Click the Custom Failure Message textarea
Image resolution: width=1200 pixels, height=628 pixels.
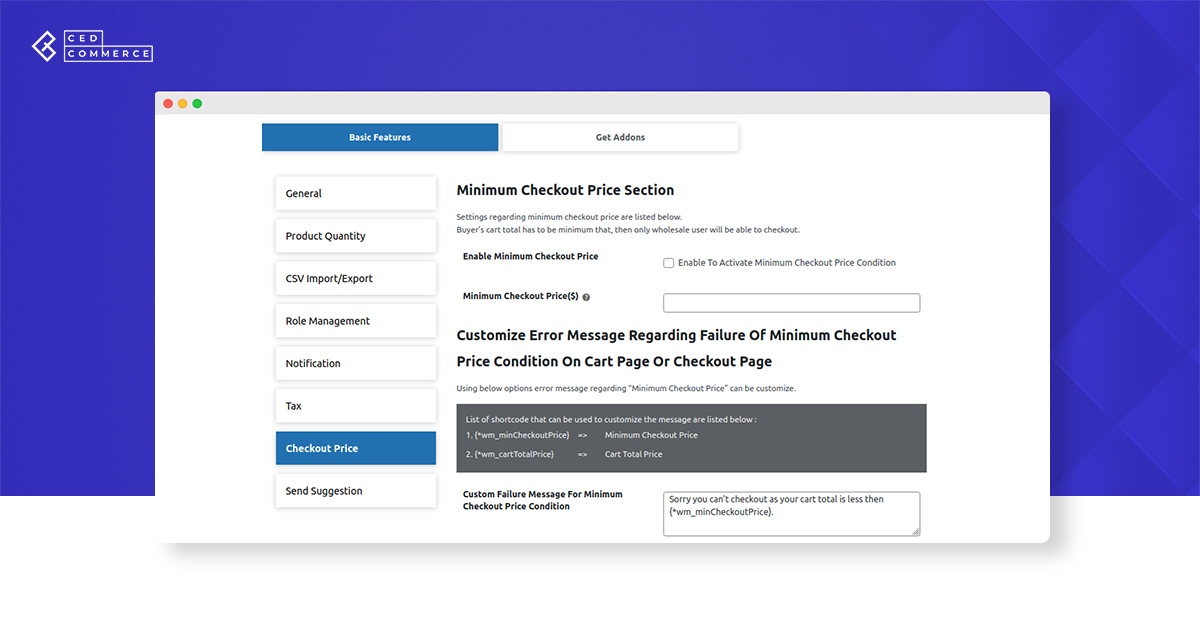791,513
